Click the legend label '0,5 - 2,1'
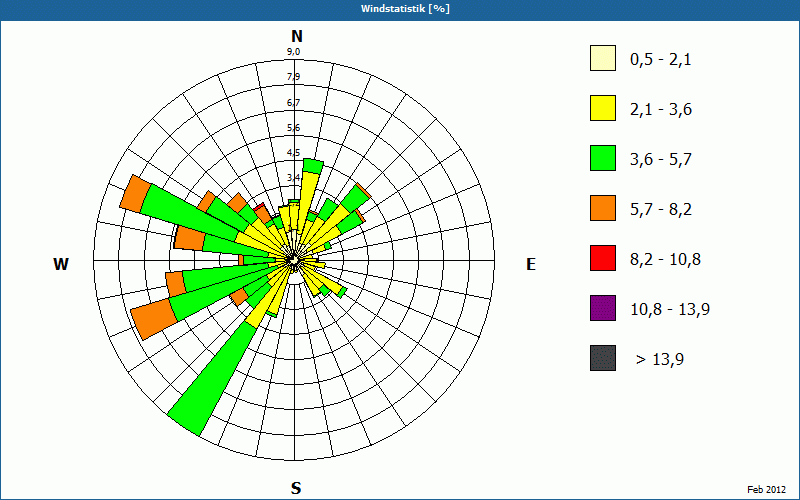Screen dimensions: 800x500 click(661, 60)
